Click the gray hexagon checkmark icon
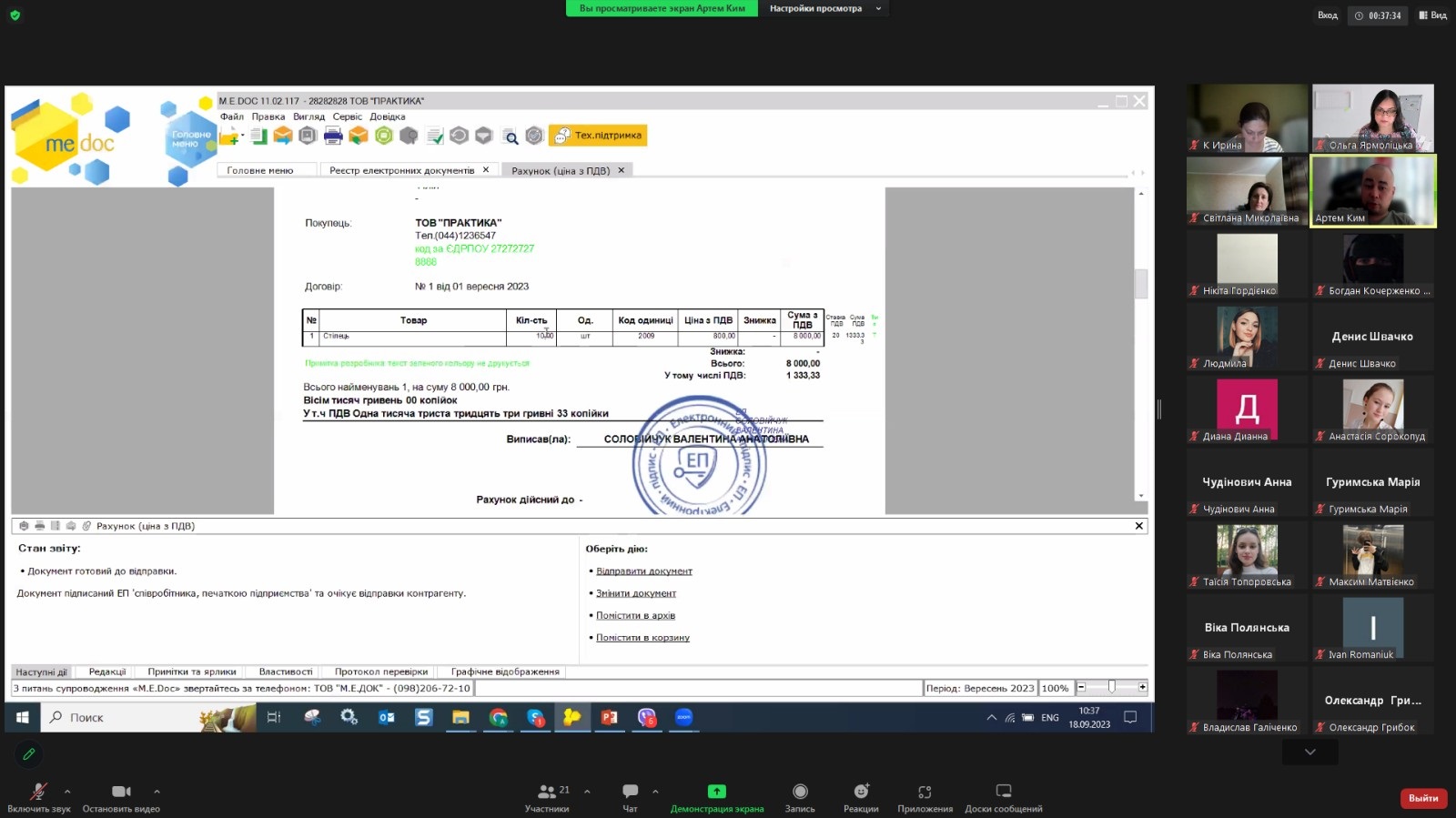1456x818 pixels. click(x=534, y=136)
